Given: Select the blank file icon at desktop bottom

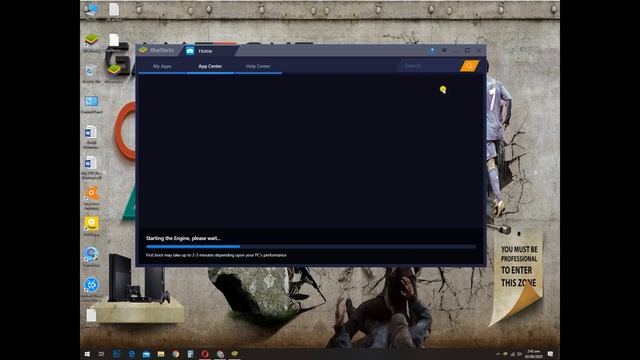Looking at the screenshot, I should [91, 316].
